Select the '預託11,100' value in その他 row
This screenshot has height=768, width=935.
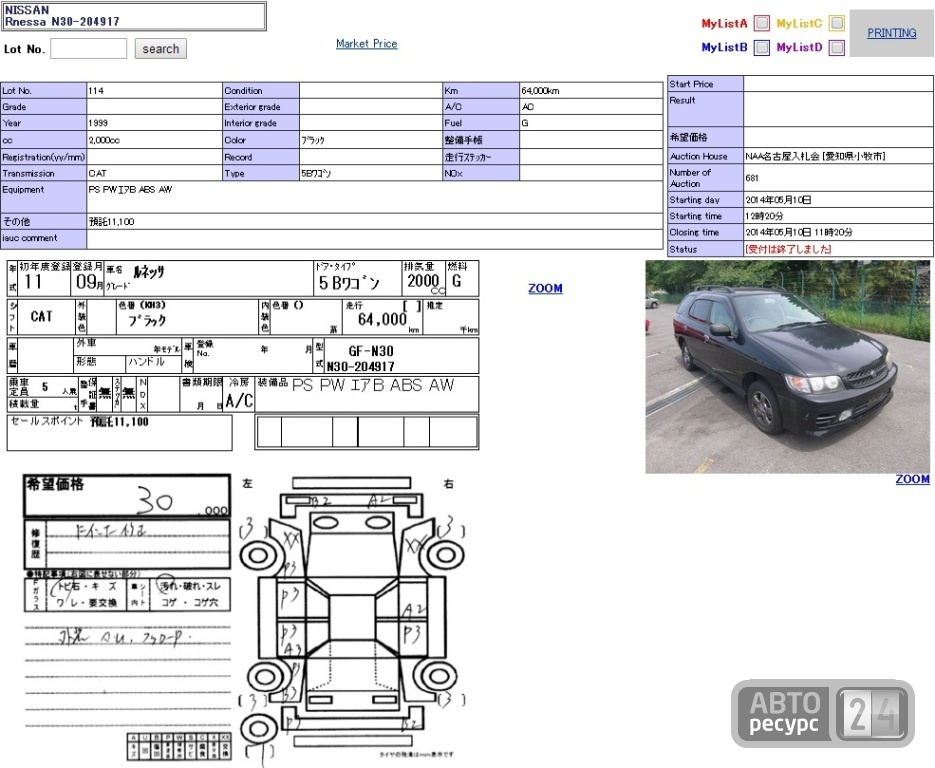pyautogui.click(x=112, y=222)
